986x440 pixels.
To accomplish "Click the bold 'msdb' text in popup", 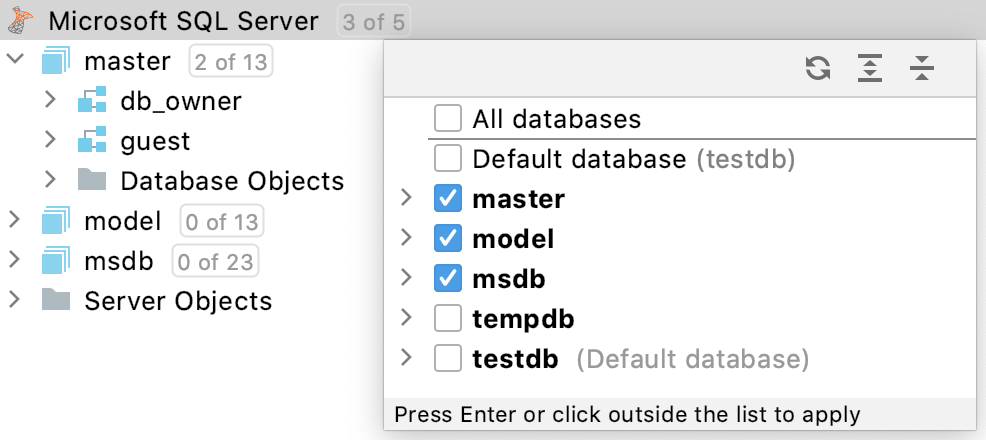I will [509, 279].
